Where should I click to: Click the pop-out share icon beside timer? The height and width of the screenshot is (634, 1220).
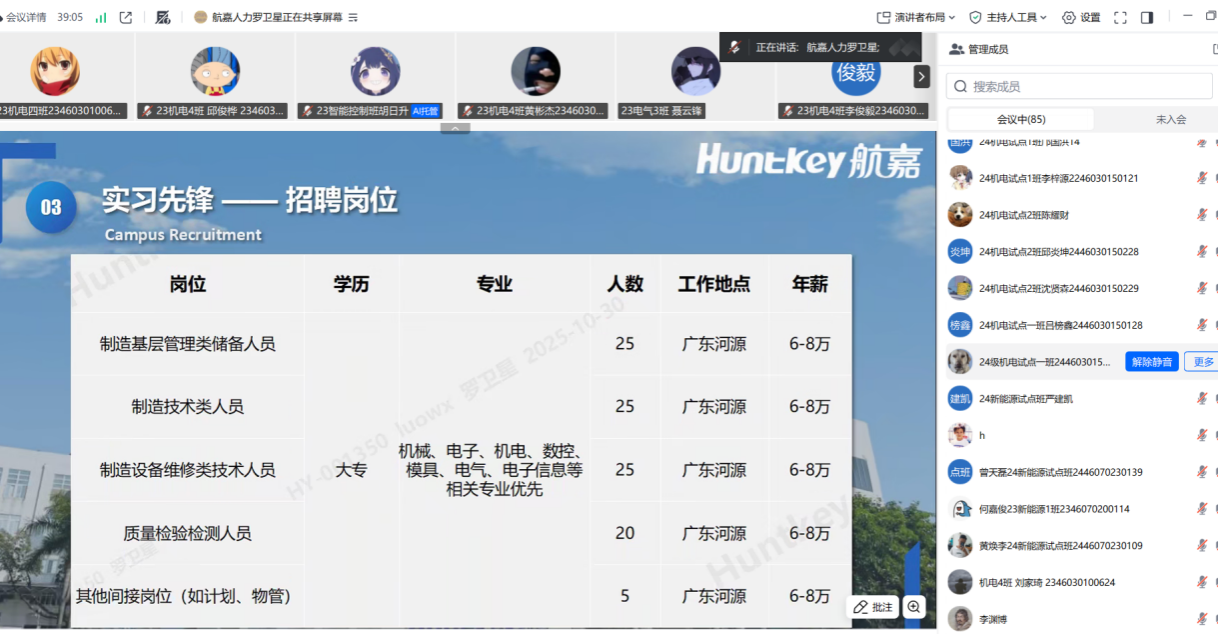pos(126,17)
